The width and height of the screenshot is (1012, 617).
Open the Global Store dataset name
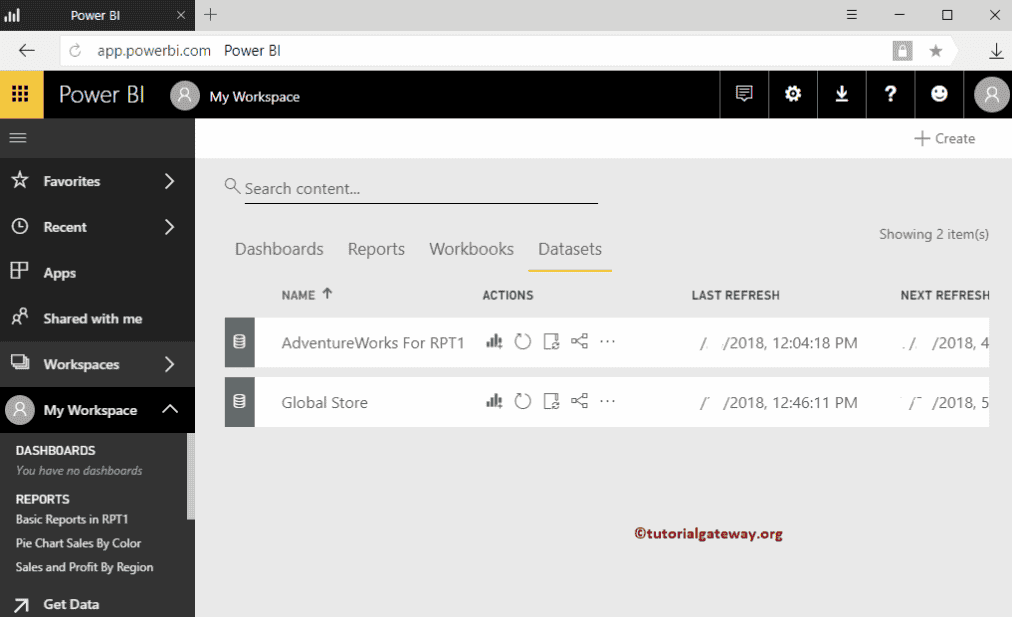[325, 403]
